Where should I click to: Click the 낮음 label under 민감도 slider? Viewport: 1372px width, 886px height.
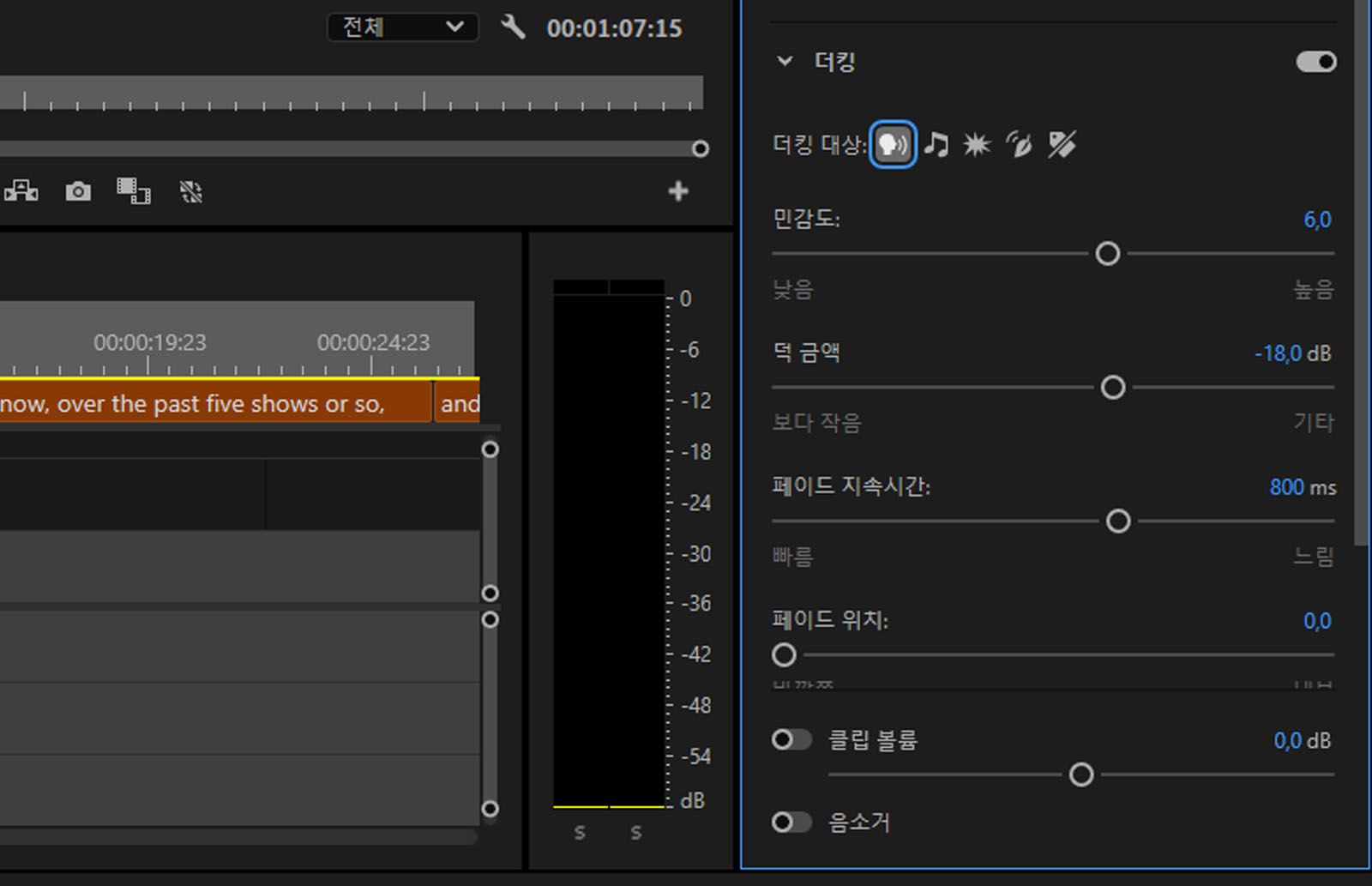(793, 289)
